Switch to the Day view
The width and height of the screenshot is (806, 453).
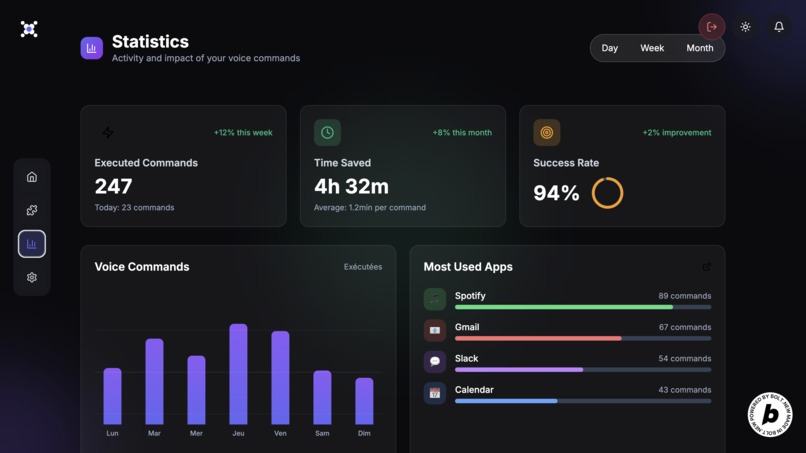pos(610,48)
